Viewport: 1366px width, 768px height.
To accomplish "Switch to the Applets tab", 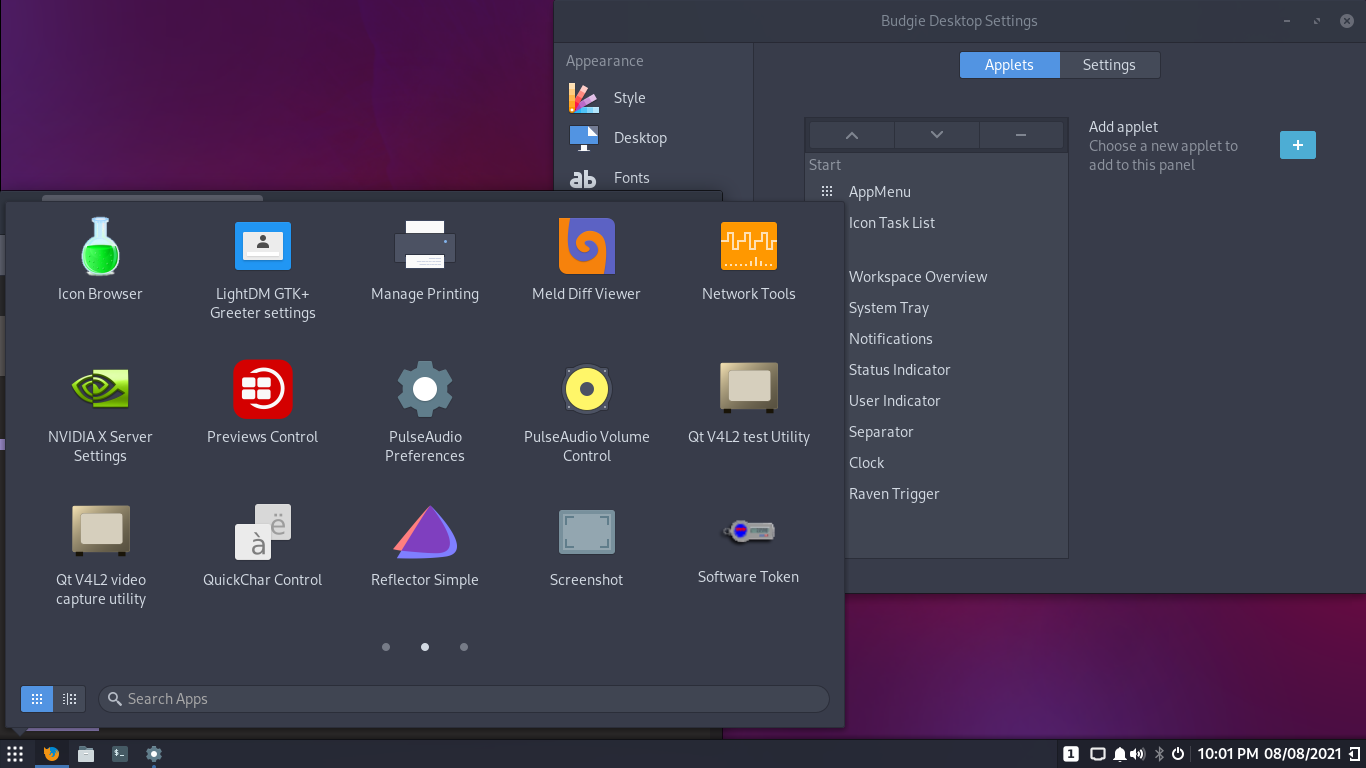I will coord(1009,65).
